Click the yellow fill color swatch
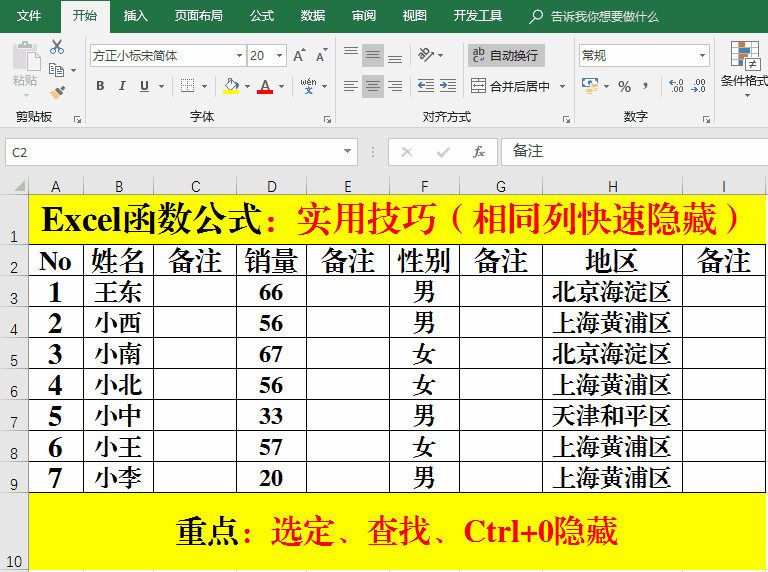This screenshot has width=768, height=572. [x=231, y=87]
